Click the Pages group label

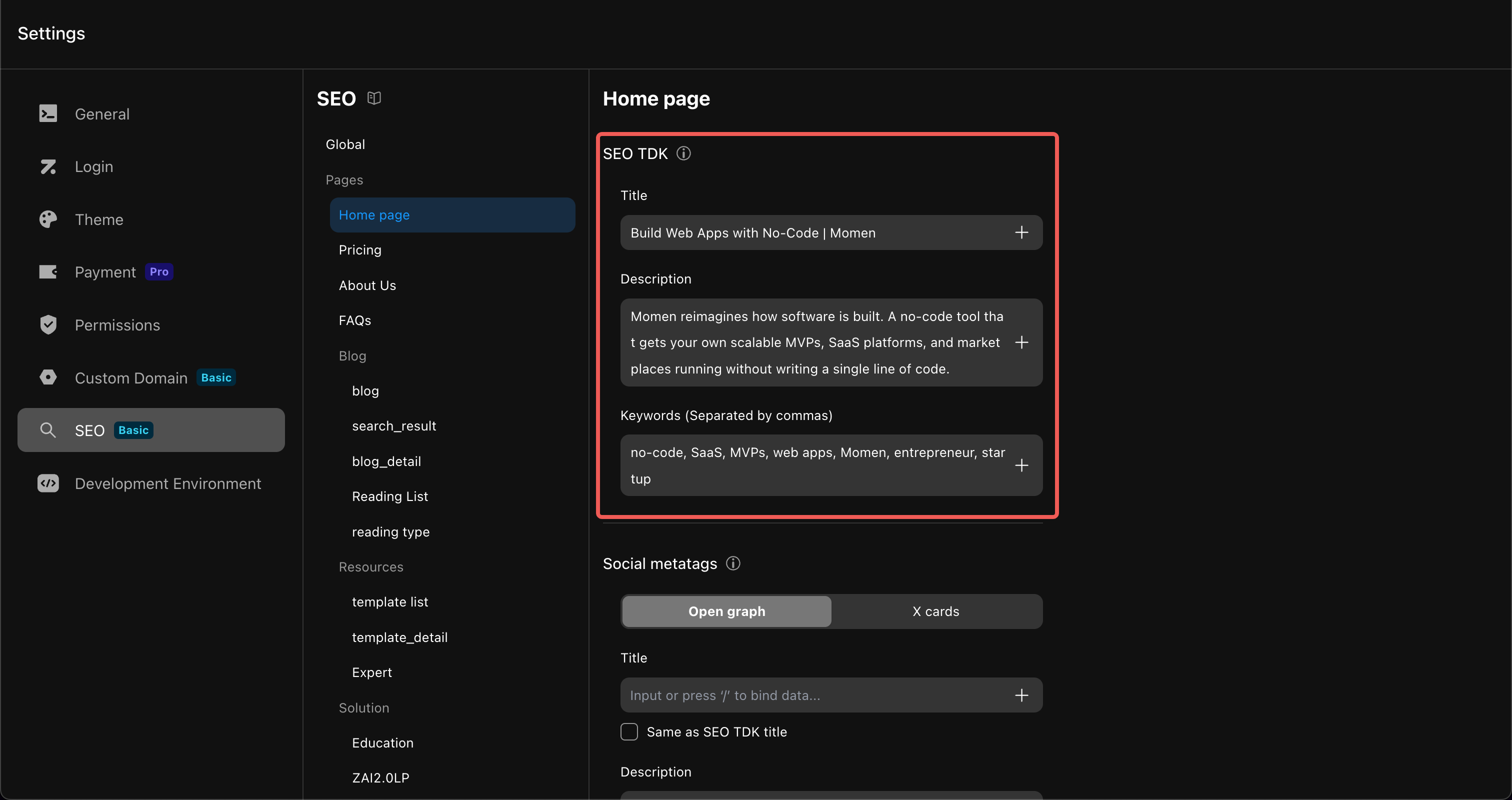[x=344, y=179]
